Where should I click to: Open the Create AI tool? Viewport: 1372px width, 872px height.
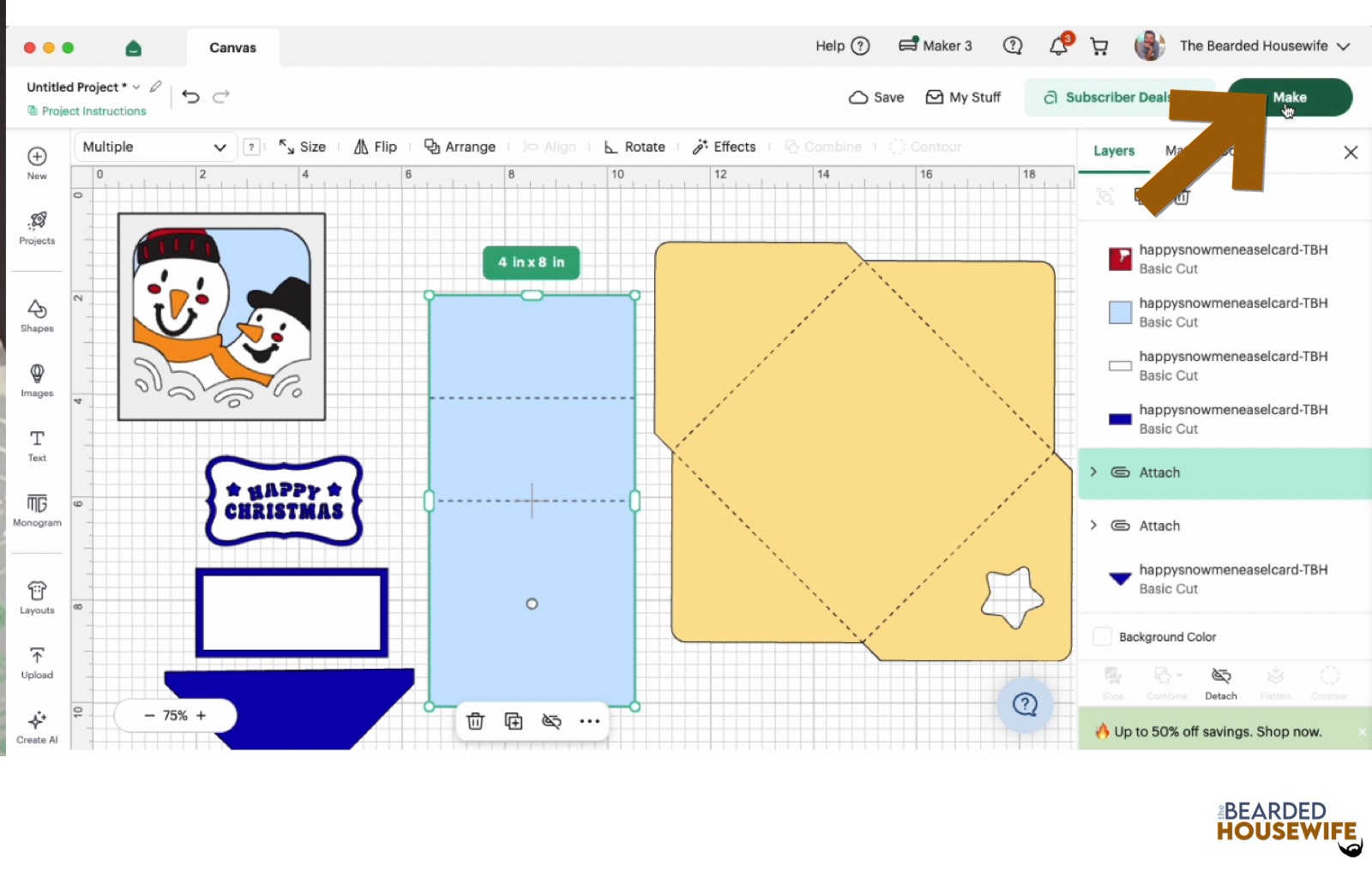[x=37, y=727]
